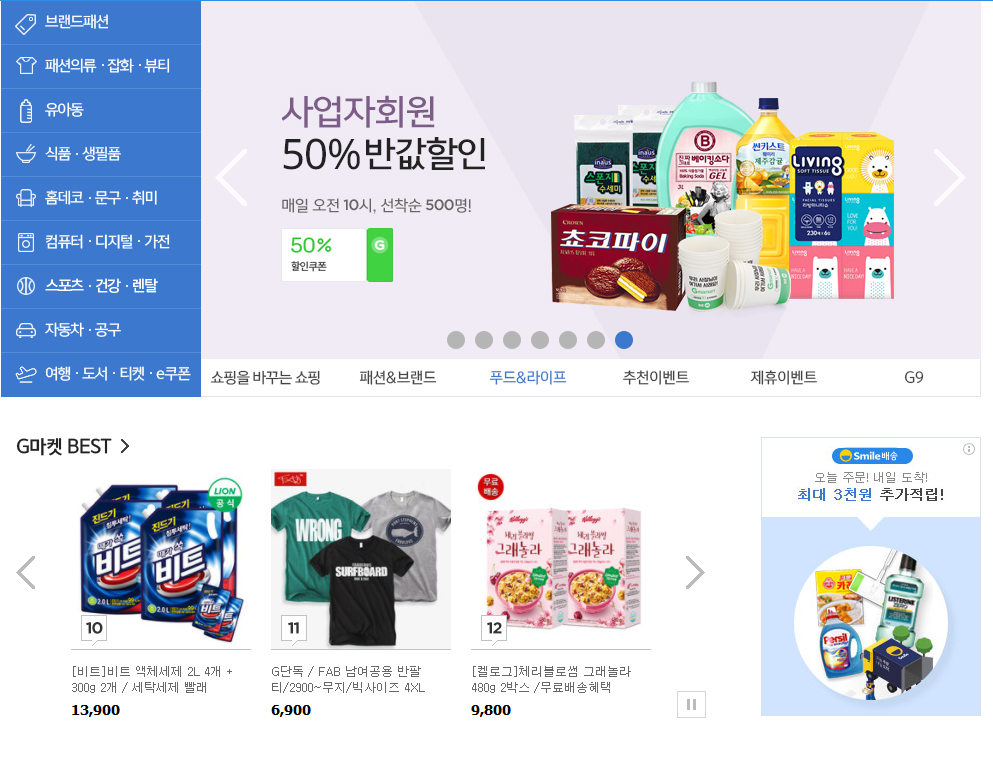This screenshot has width=993, height=781.
Task: Pause the G마켓 BEST auto-rotation
Action: click(x=692, y=704)
